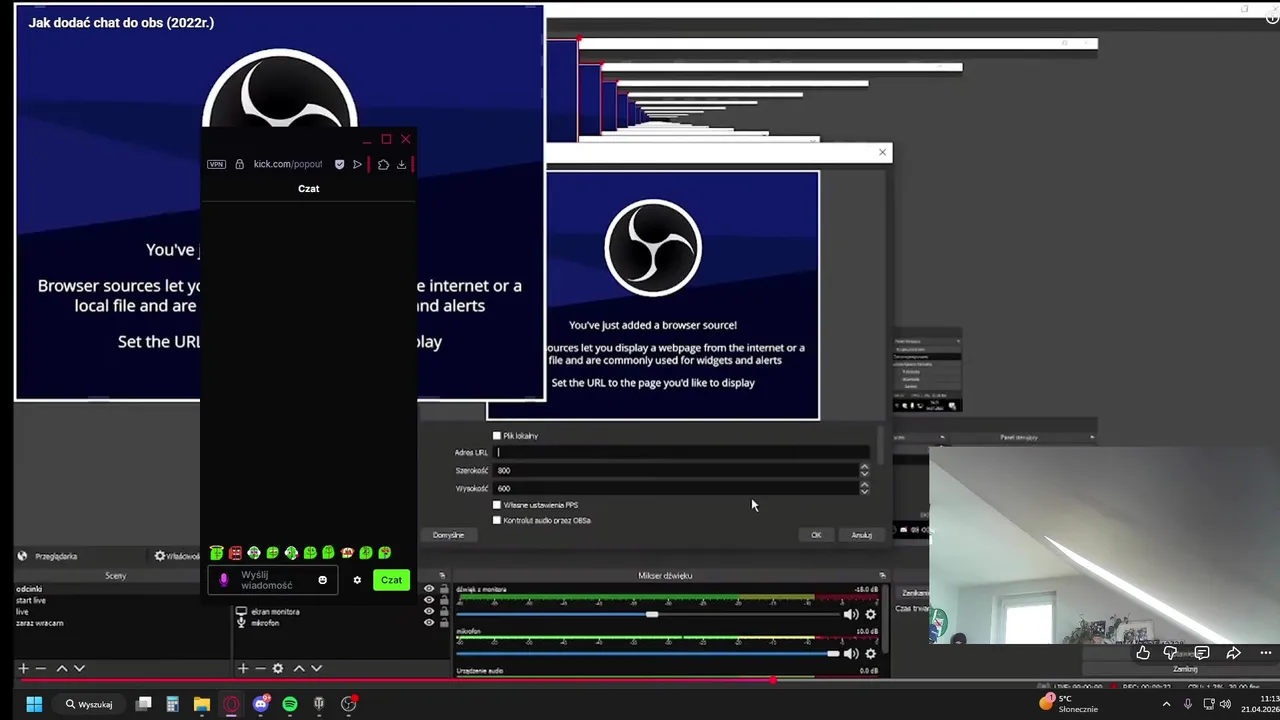Click the green Czat send button

[391, 580]
